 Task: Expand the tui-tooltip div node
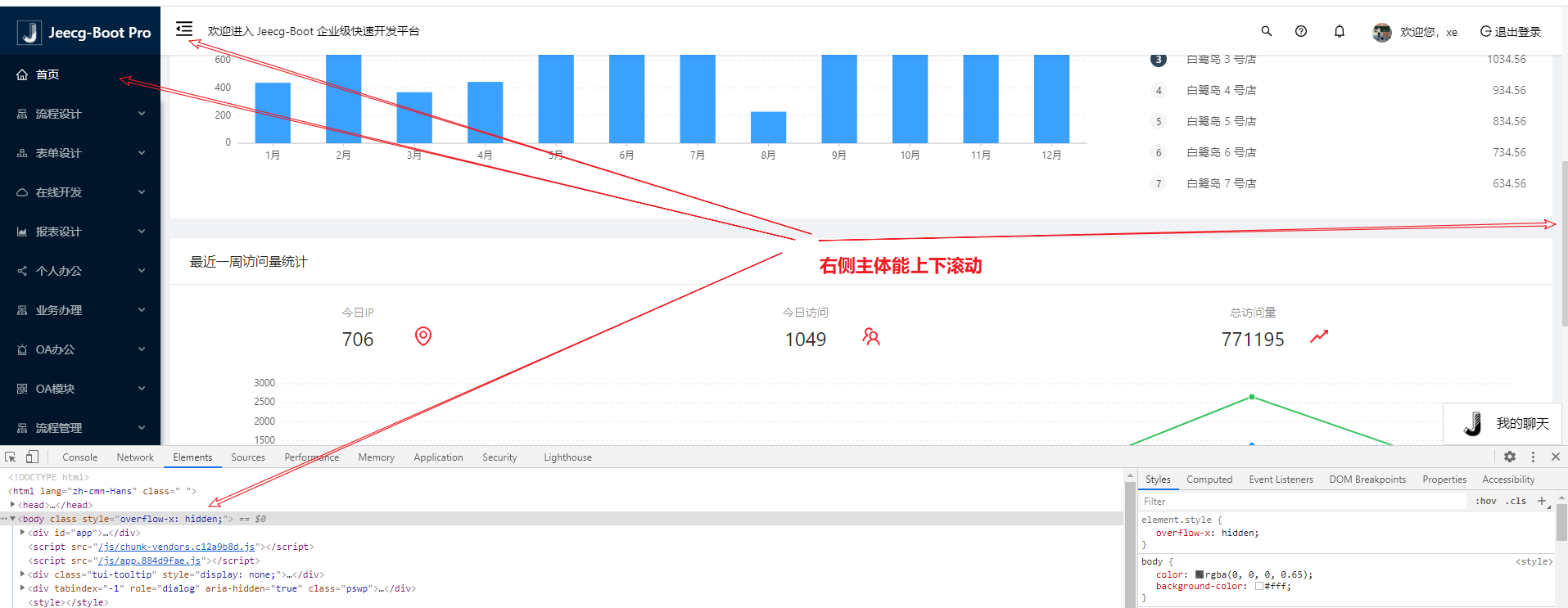(x=23, y=574)
